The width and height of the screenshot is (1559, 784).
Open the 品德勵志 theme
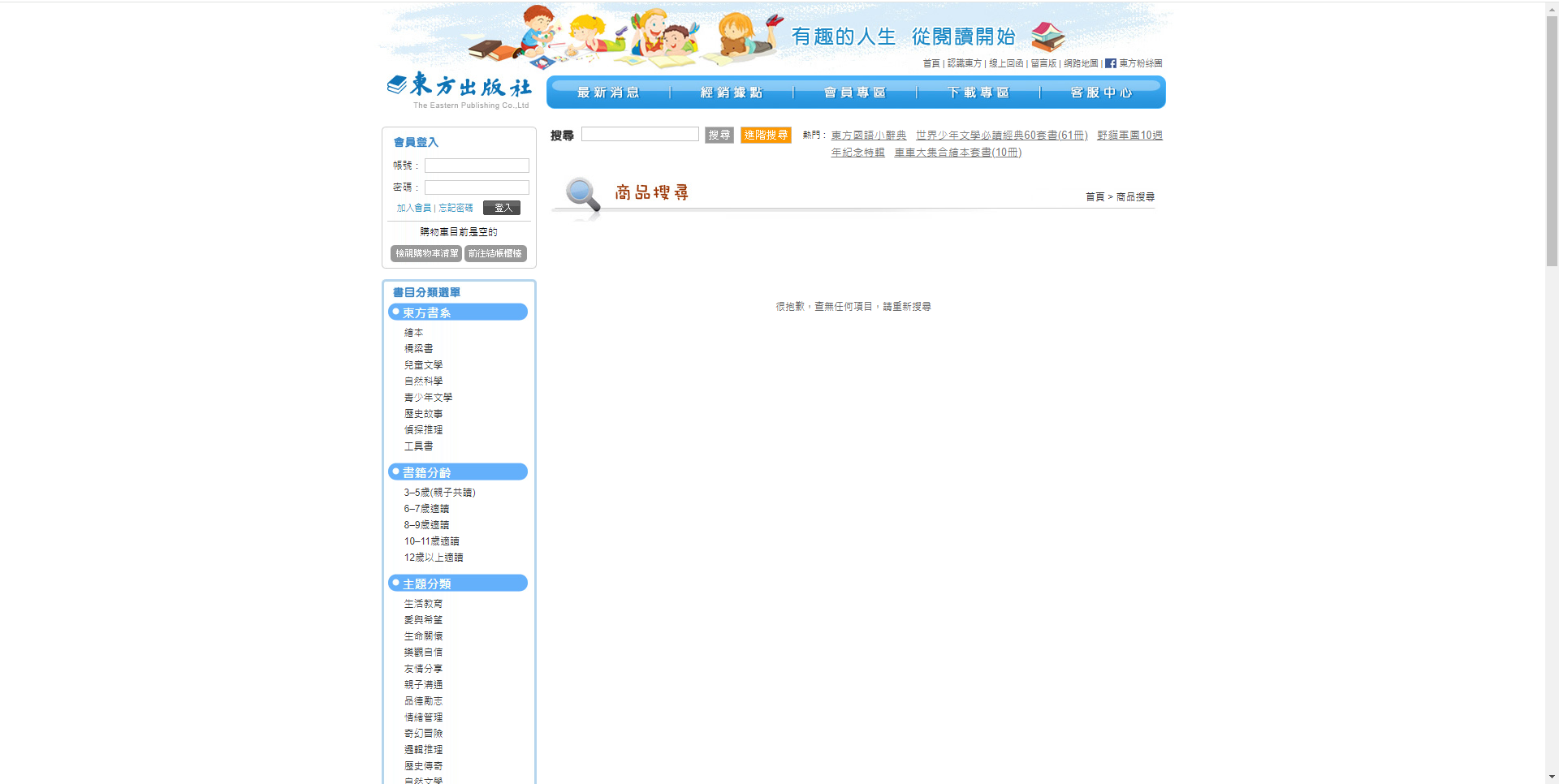click(424, 701)
